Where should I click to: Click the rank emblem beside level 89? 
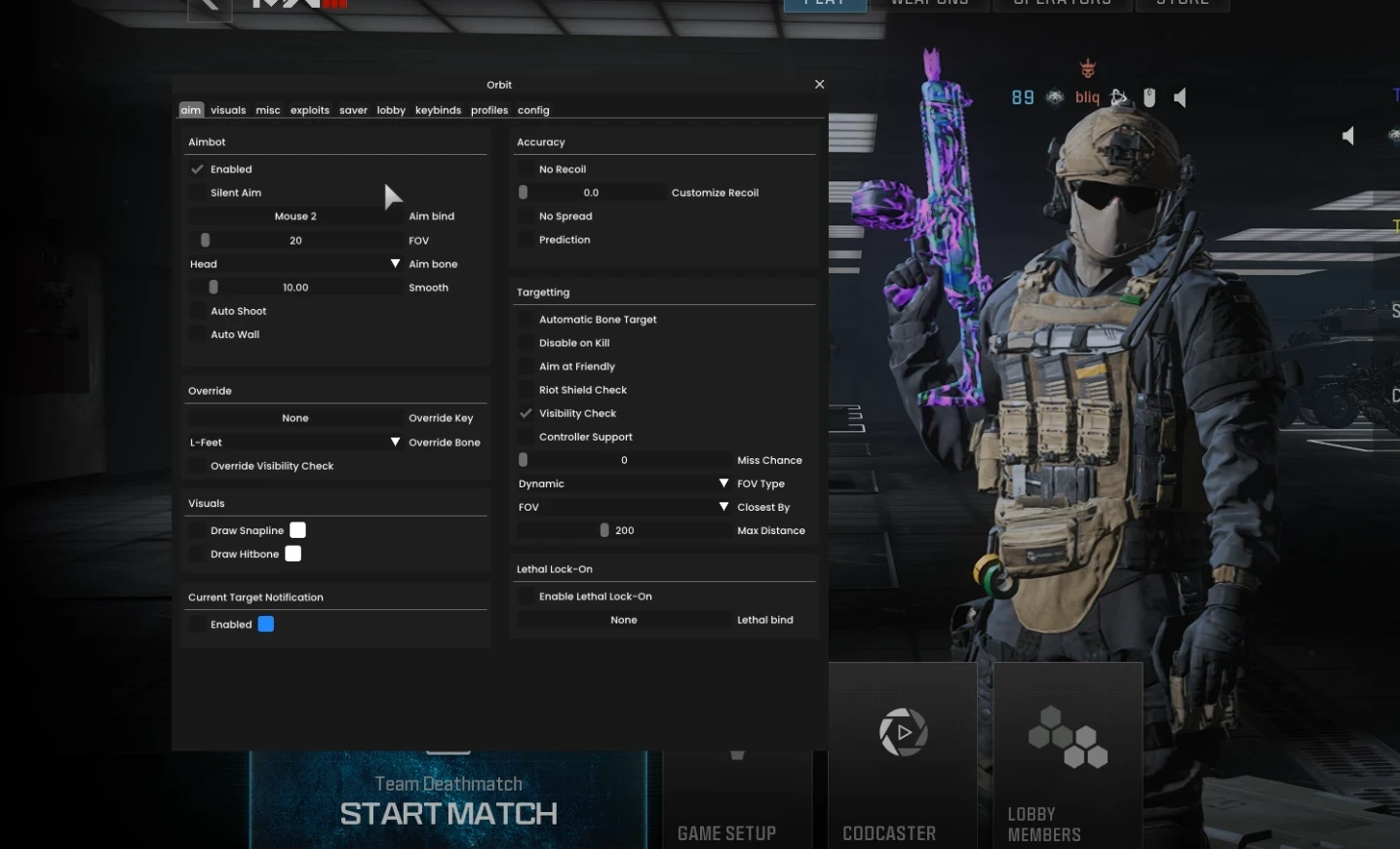[1055, 97]
